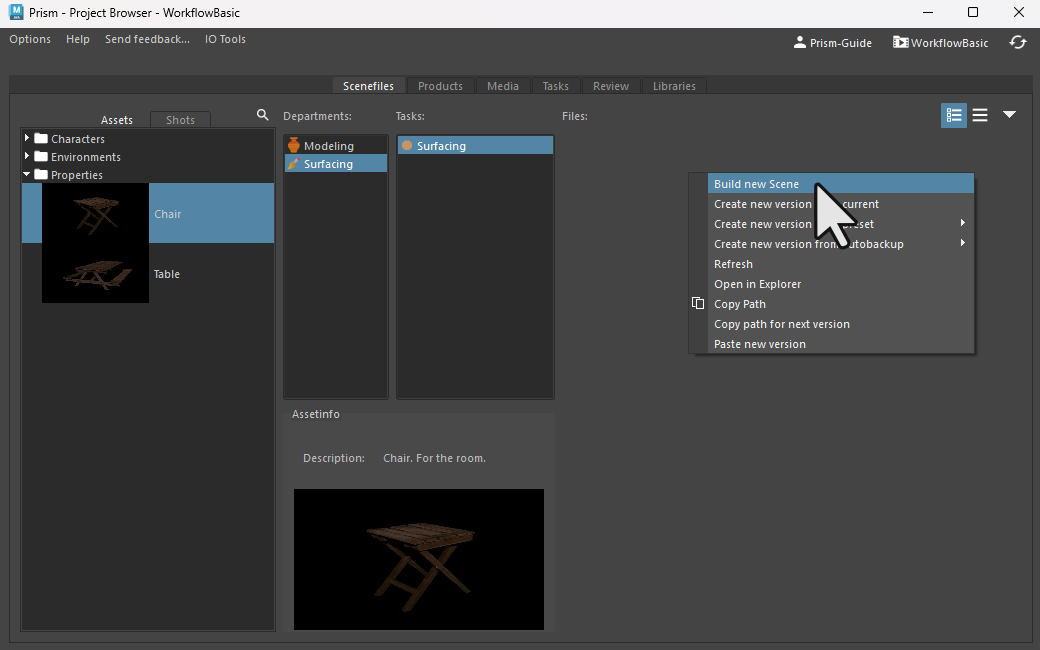
Task: Expand the Characters folder
Action: [x=25, y=138]
